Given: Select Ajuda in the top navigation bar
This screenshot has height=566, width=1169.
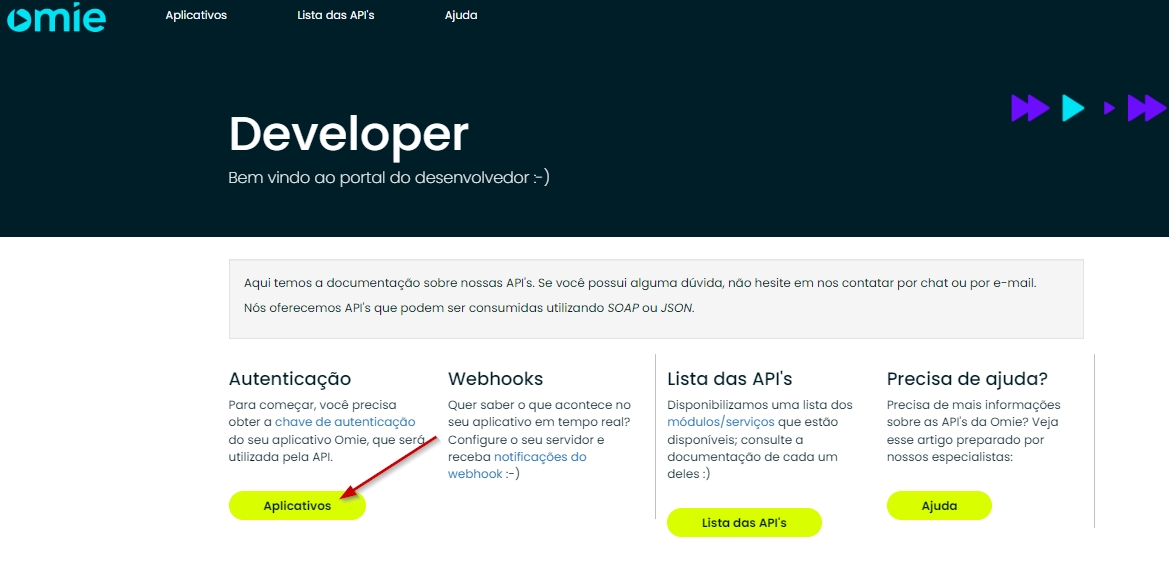Looking at the screenshot, I should click(x=461, y=16).
